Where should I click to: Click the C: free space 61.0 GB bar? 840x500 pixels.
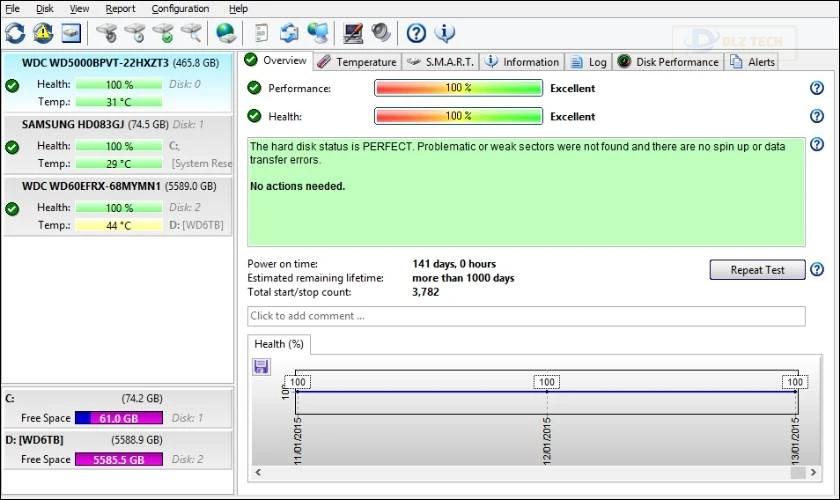tap(119, 418)
